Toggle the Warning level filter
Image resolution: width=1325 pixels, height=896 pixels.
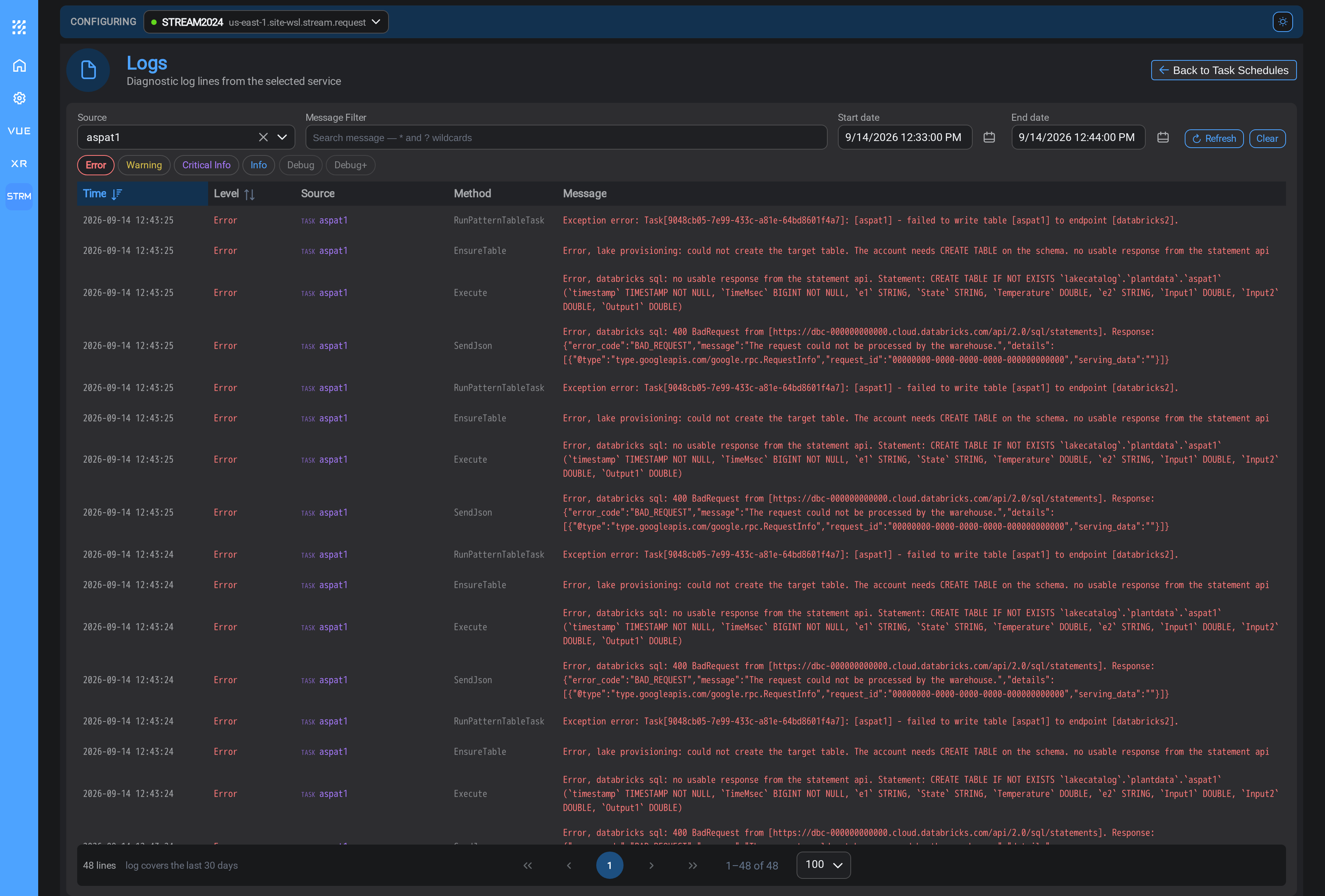144,165
